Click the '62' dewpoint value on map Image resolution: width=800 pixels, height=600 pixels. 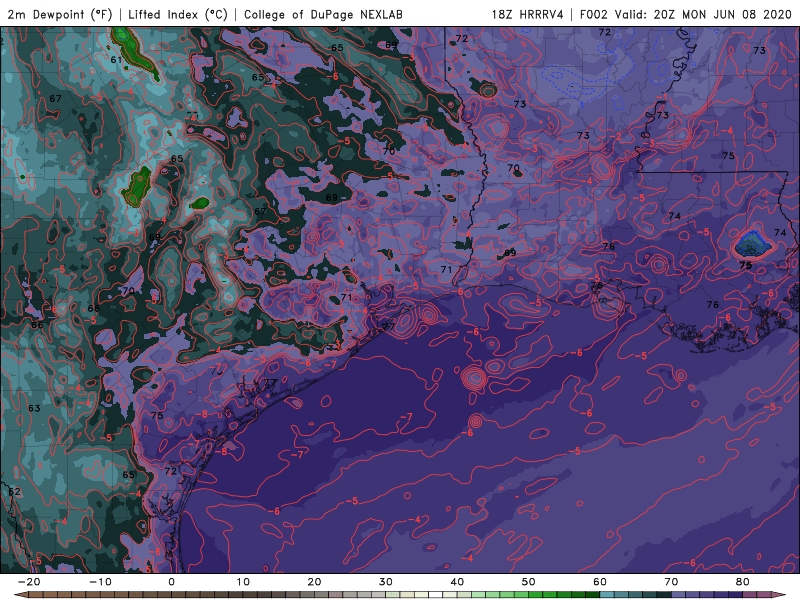pos(14,492)
